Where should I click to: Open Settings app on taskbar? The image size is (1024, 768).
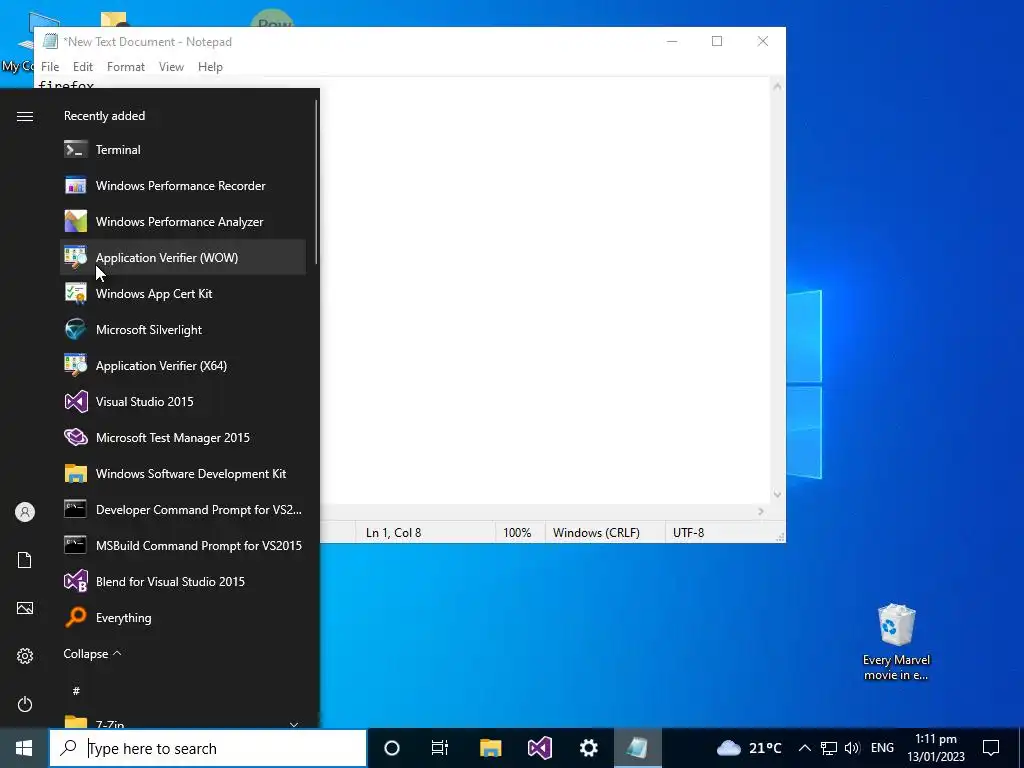point(588,748)
